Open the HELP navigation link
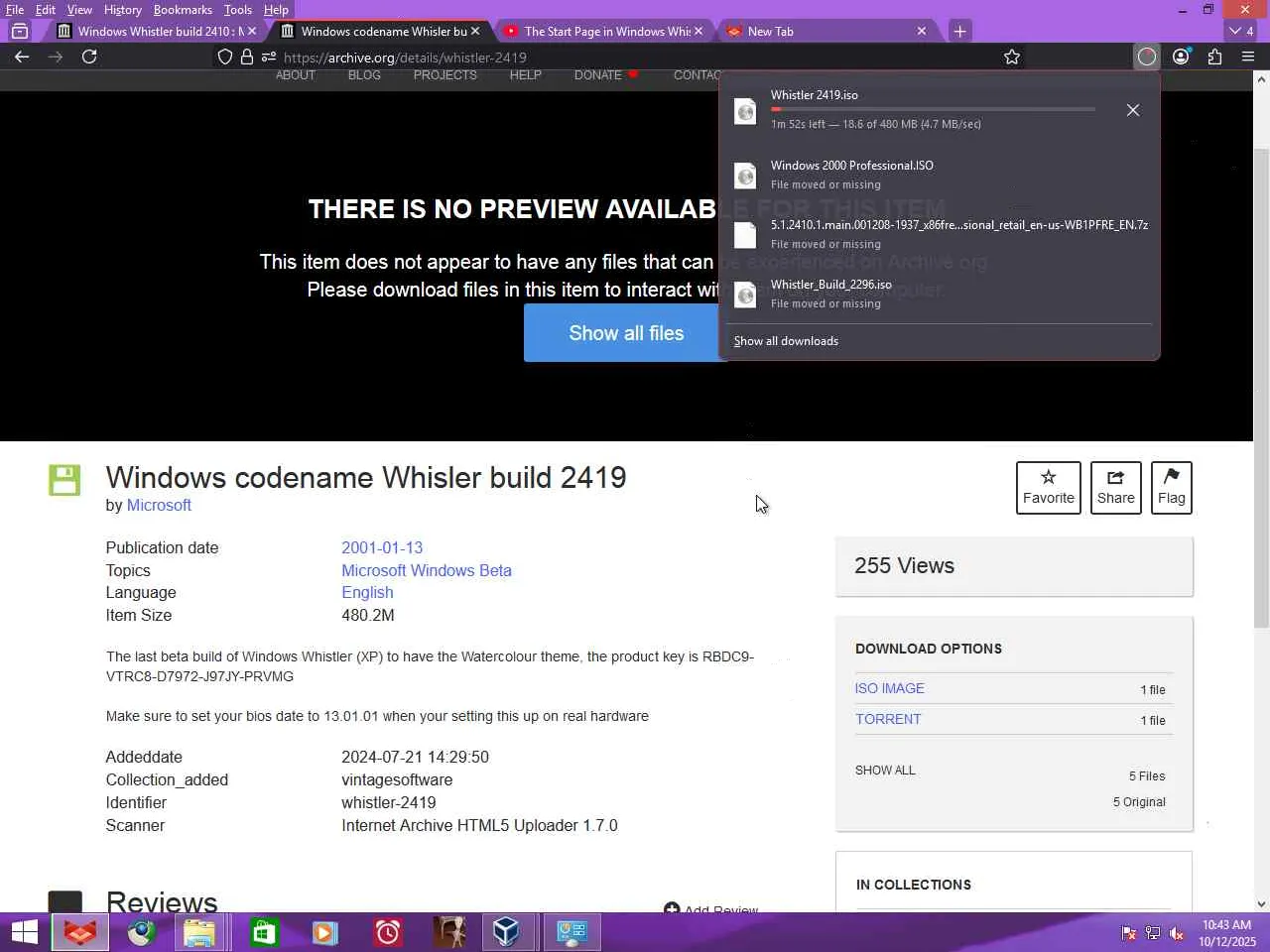Image resolution: width=1270 pixels, height=952 pixels. click(x=526, y=75)
